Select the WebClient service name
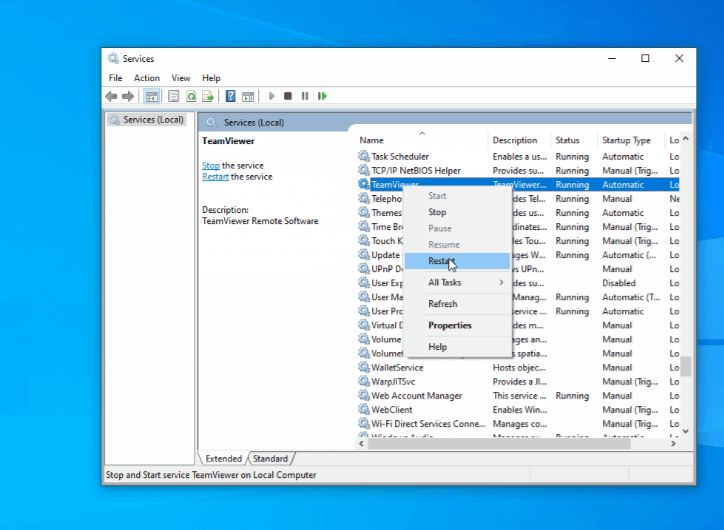This screenshot has height=530, width=724. (x=392, y=410)
